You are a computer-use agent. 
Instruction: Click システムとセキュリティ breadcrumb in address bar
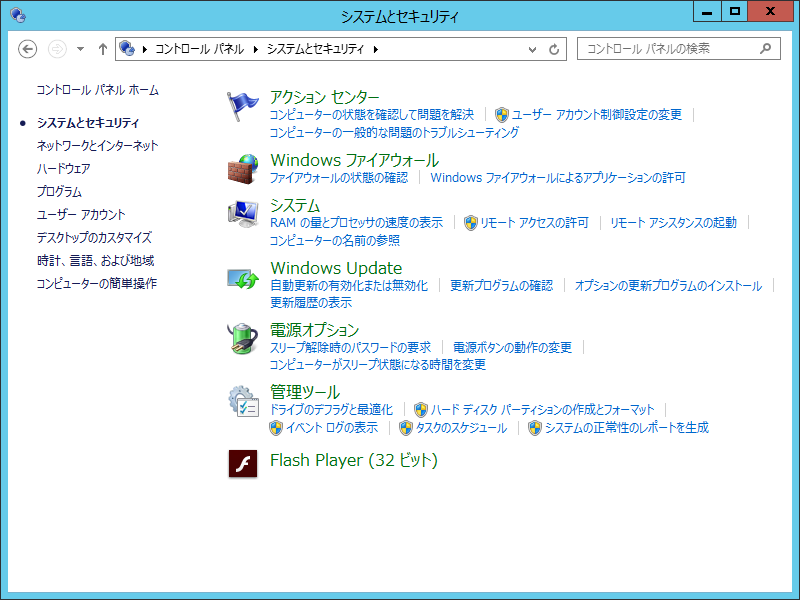pyautogui.click(x=315, y=49)
